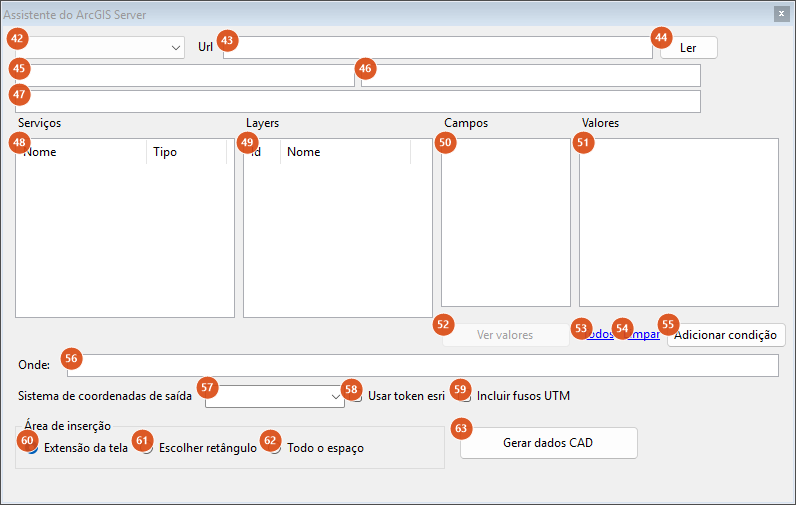Click the Onde condition input field
This screenshot has width=796, height=505.
(422, 365)
